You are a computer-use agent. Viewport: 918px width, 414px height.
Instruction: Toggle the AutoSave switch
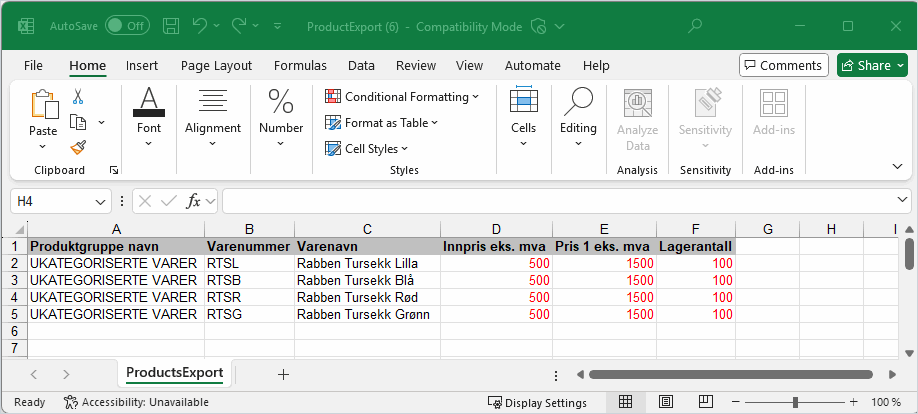[x=127, y=25]
